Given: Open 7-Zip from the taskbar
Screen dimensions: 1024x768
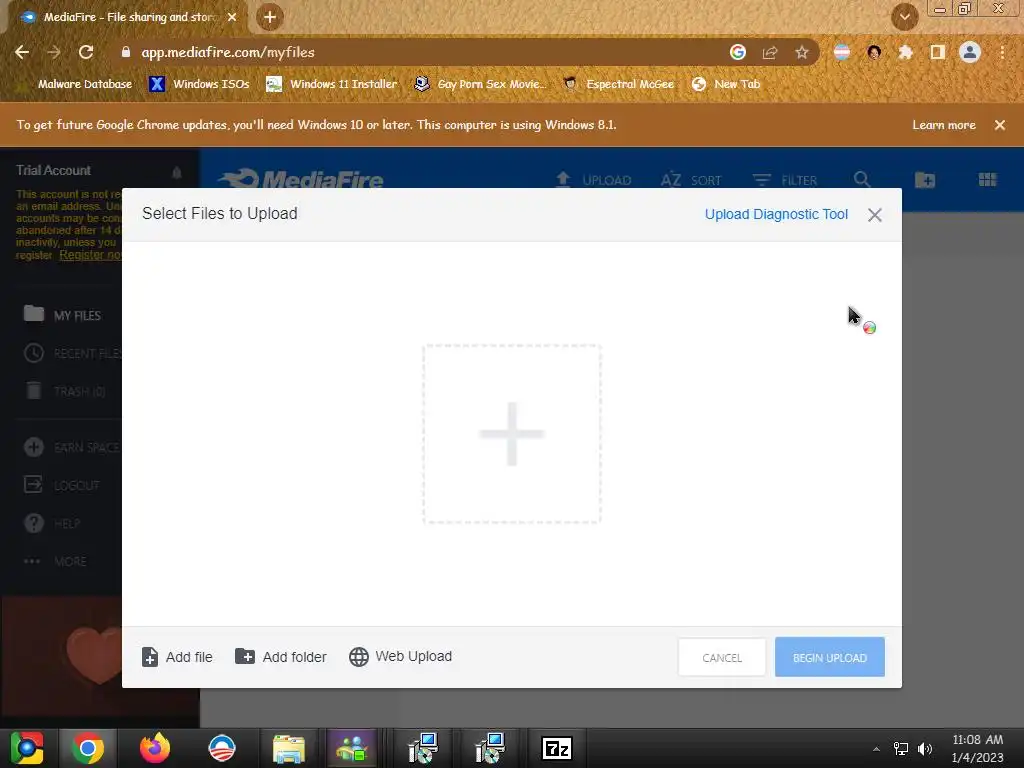Looking at the screenshot, I should coord(557,748).
